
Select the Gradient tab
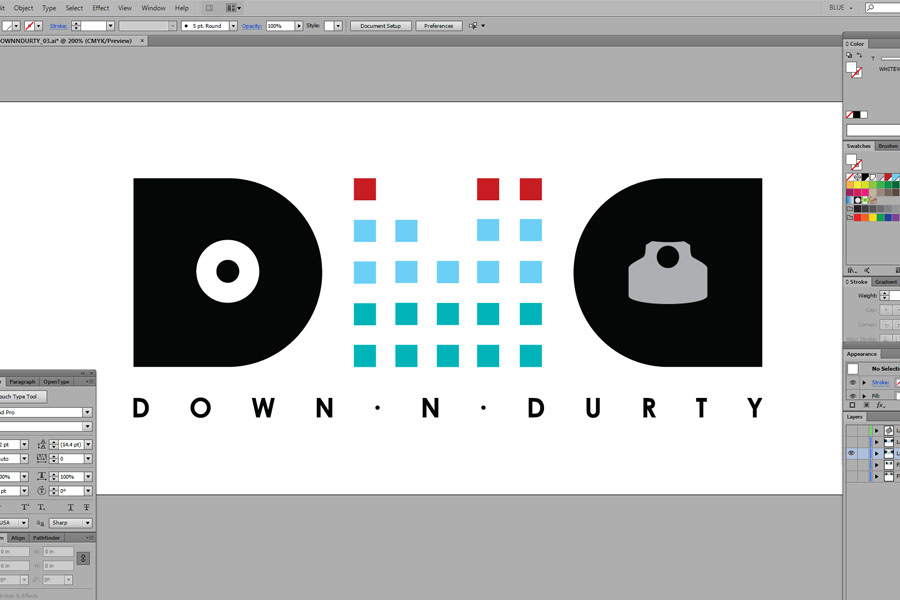click(x=886, y=282)
